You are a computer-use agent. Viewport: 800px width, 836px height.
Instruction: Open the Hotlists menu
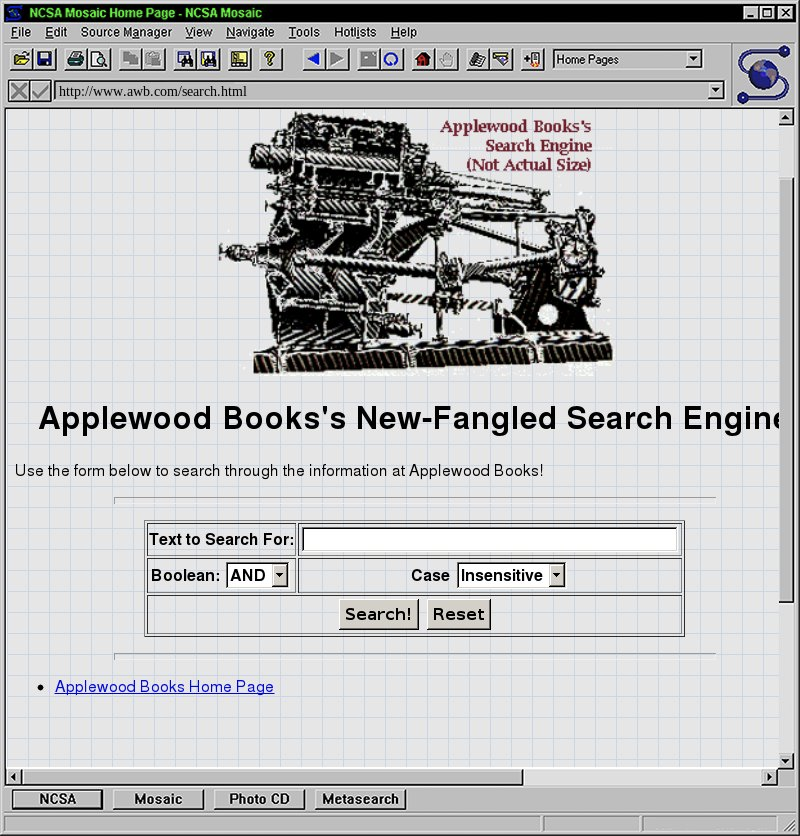tap(355, 32)
